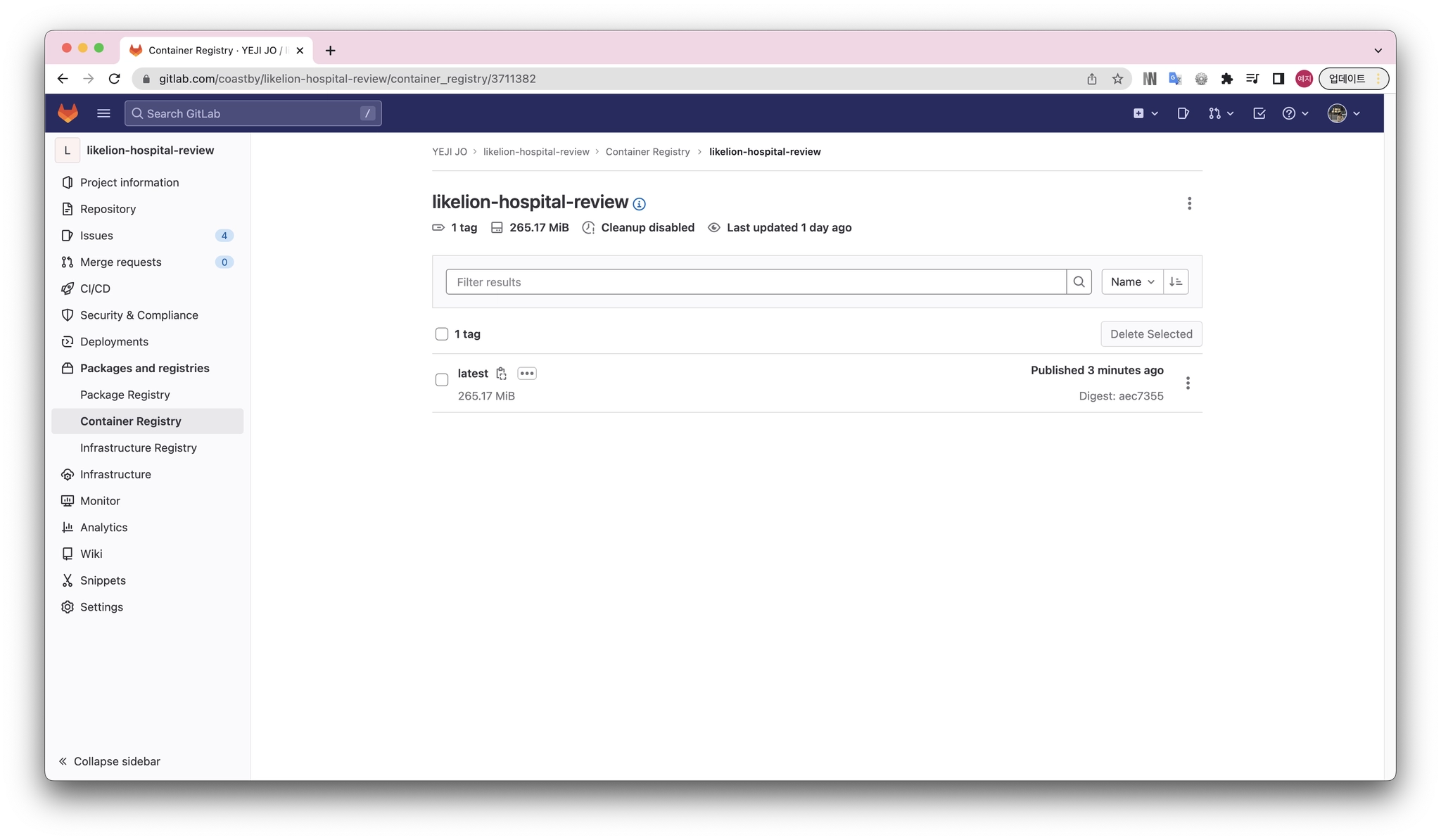This screenshot has width=1441, height=840.
Task: Open Package Registry in the sidebar
Action: (125, 395)
